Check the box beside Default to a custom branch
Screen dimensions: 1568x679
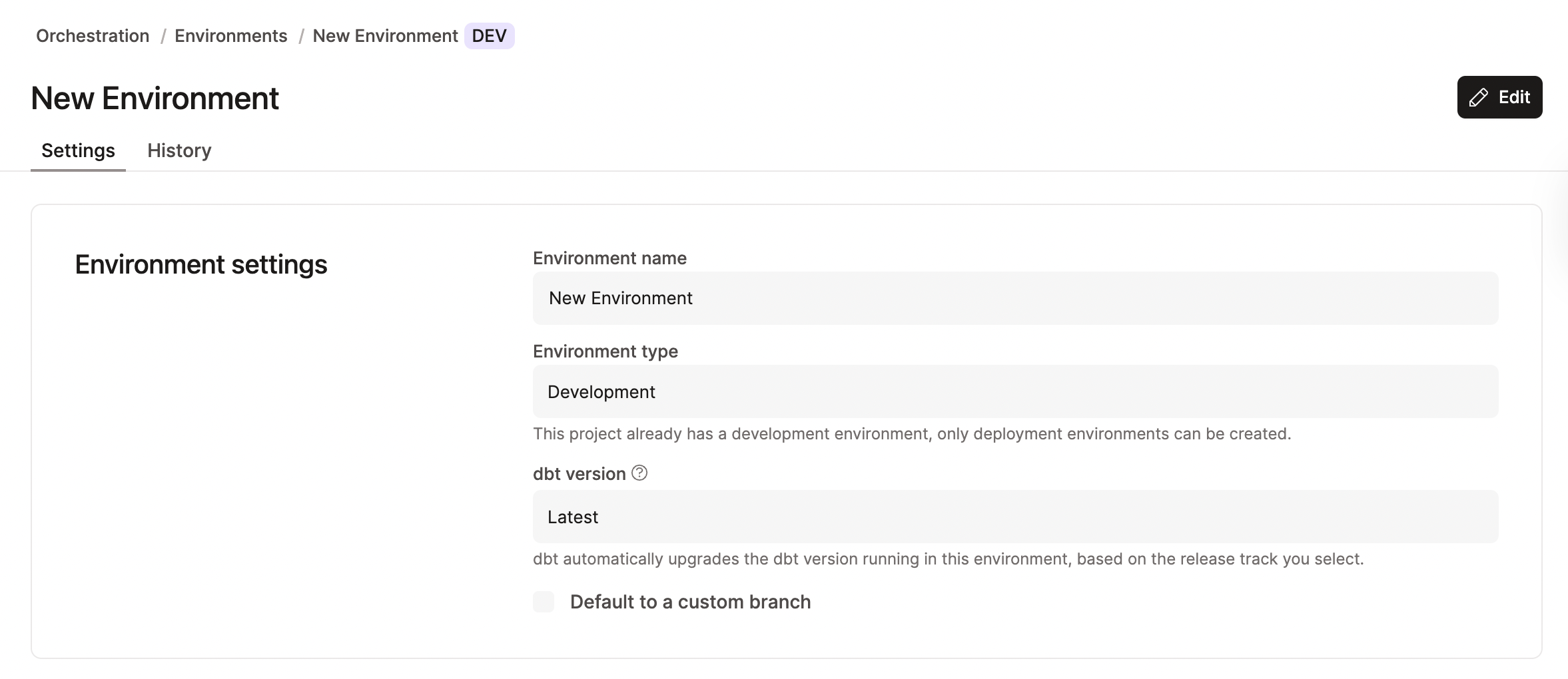tap(544, 602)
